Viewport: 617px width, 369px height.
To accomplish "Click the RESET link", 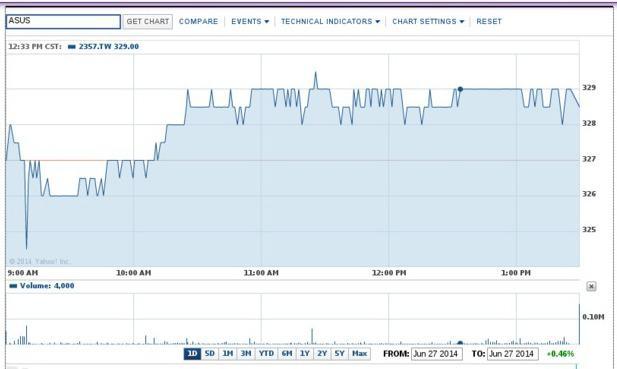I will coord(489,21).
